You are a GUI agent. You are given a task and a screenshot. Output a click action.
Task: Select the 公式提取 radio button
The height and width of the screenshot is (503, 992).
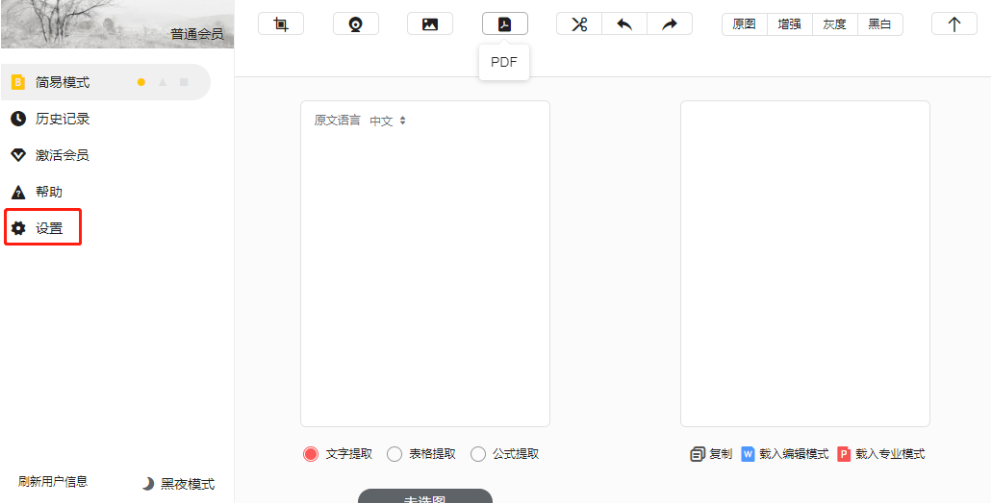[x=478, y=454]
